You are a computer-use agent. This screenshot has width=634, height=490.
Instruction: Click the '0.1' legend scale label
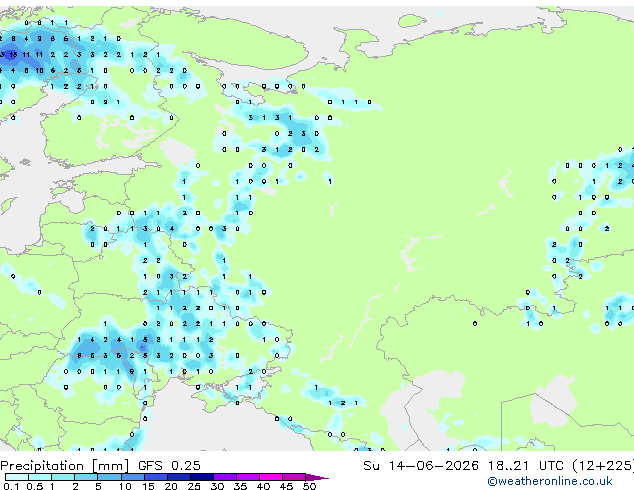[11, 486]
